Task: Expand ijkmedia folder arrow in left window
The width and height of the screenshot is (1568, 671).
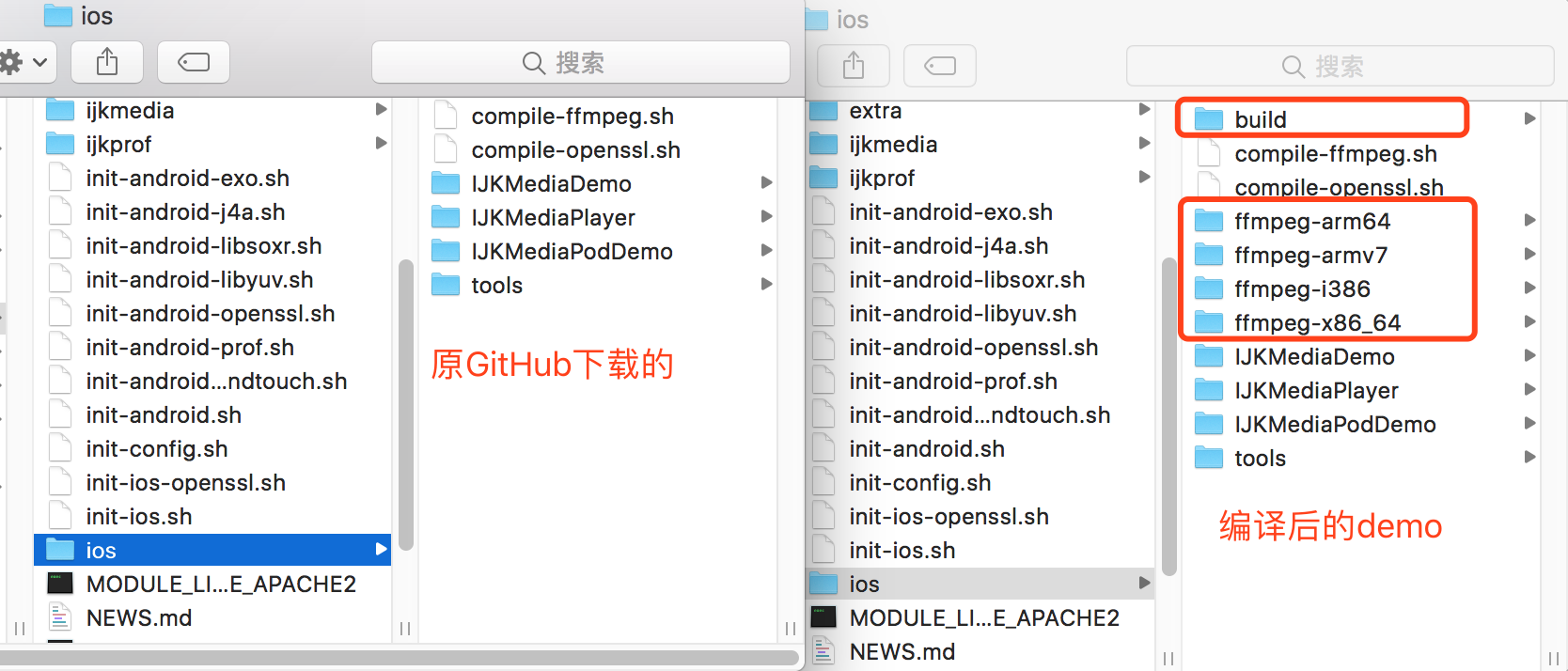Action: tap(381, 110)
